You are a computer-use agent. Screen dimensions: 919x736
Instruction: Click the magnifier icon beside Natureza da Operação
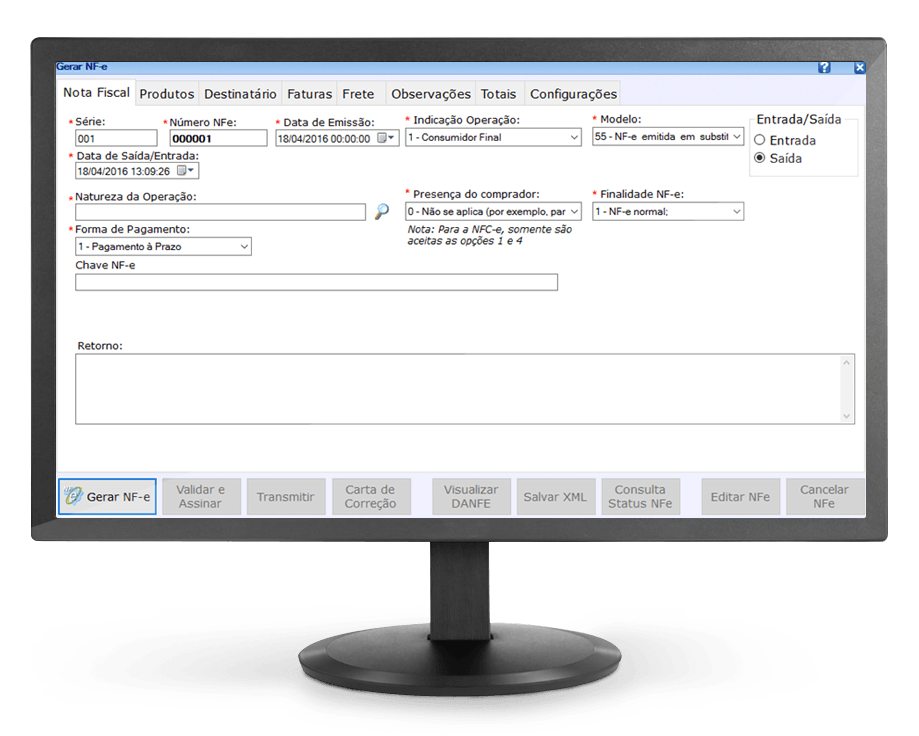(382, 212)
